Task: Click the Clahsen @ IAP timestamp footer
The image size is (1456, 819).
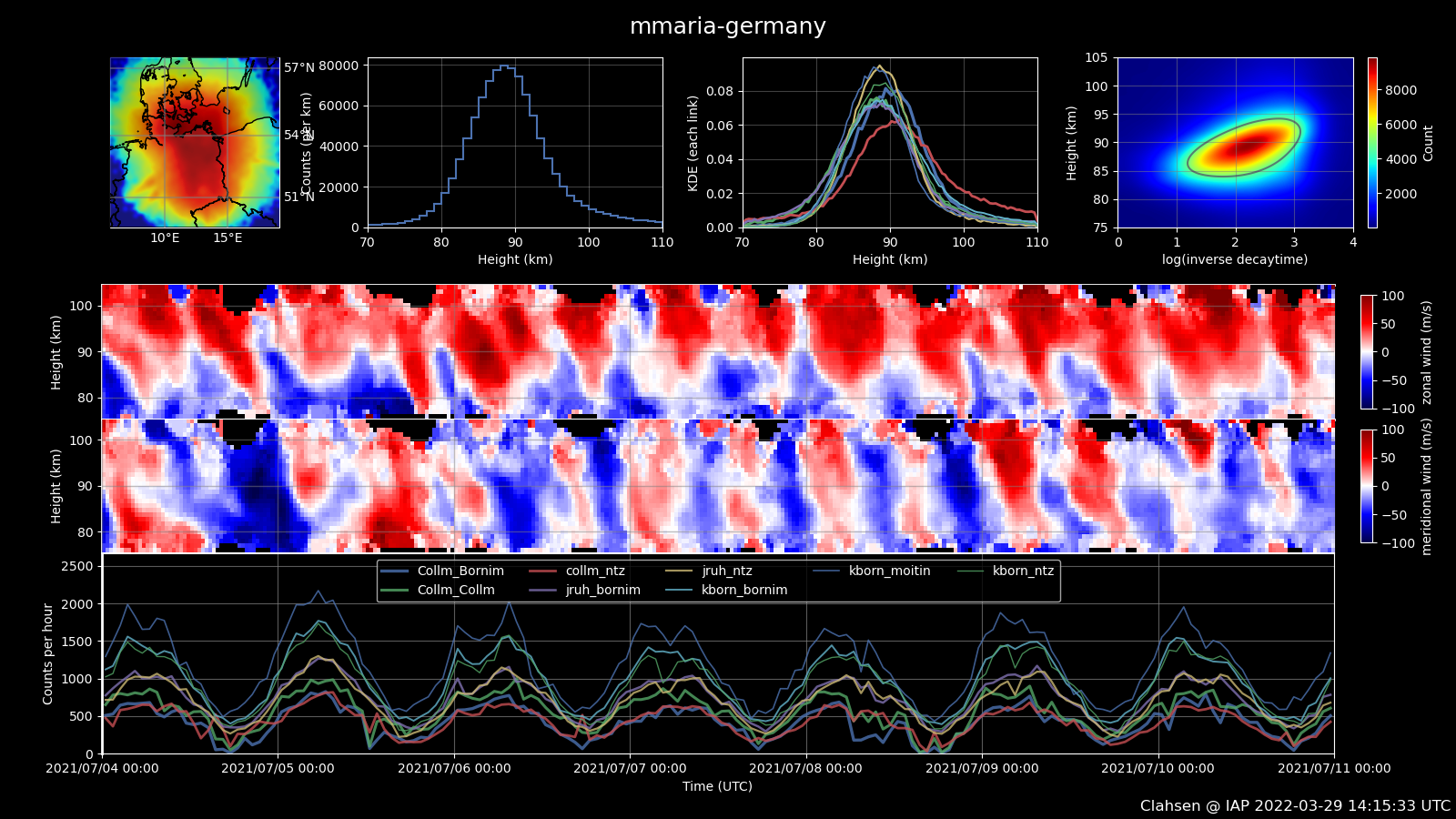Action: click(1295, 806)
